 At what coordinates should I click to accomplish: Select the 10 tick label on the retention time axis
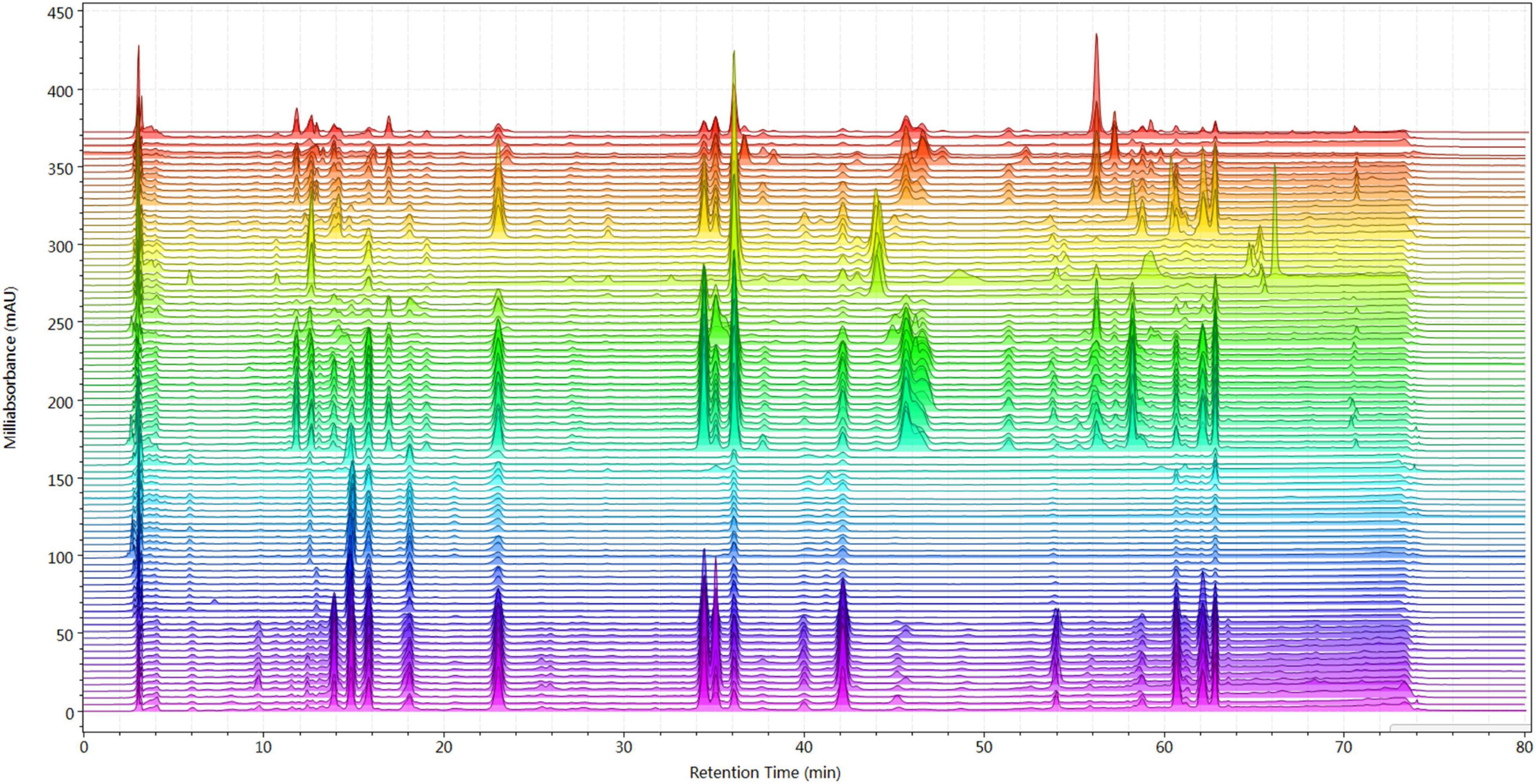point(264,746)
